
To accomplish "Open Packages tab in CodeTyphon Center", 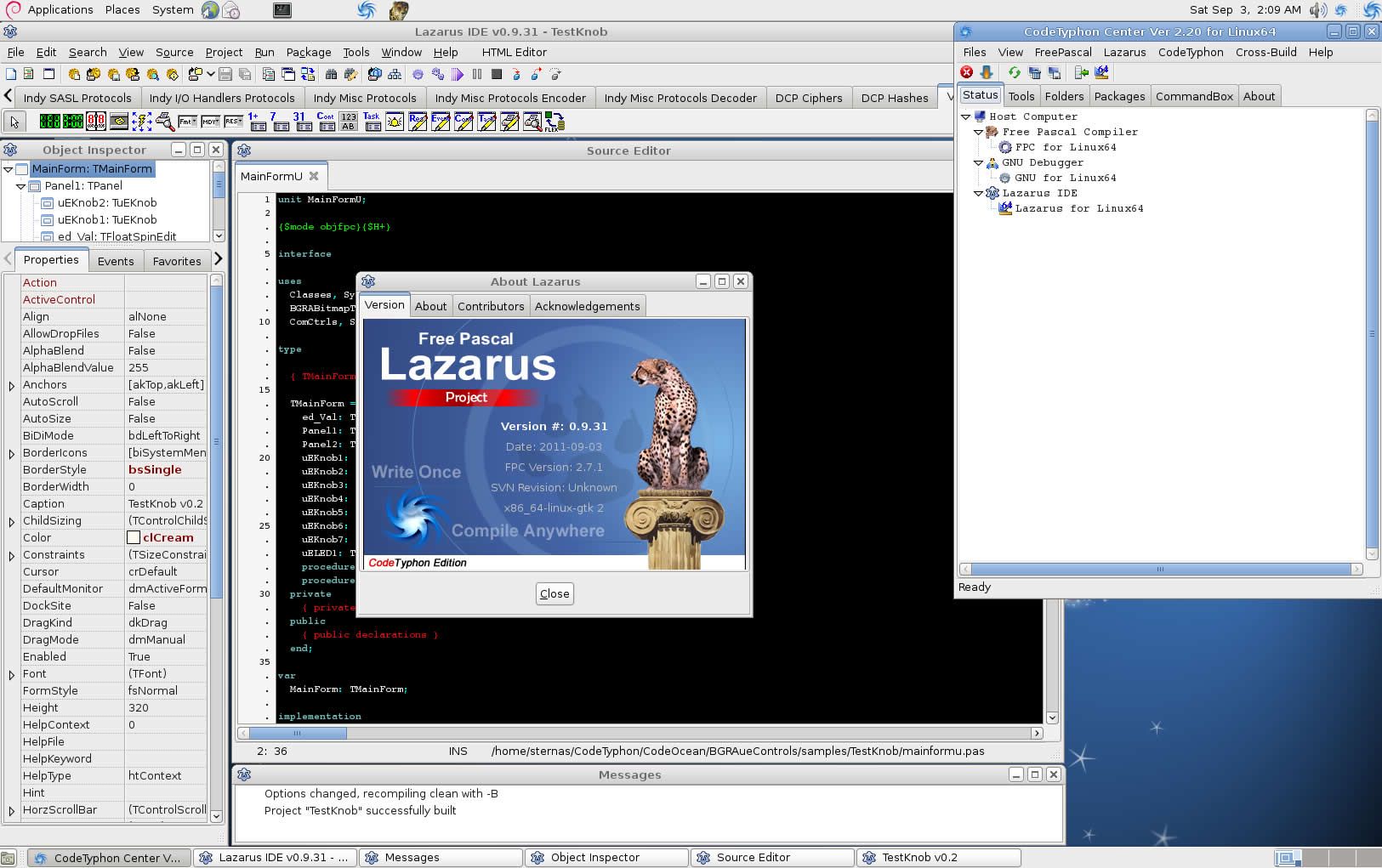I will (1119, 96).
